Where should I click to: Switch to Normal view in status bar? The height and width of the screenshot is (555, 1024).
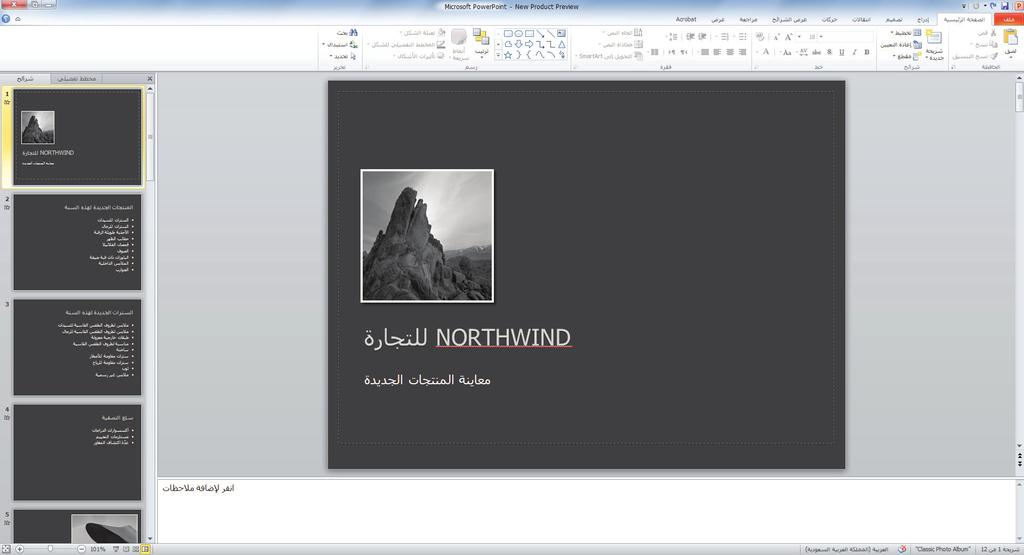[x=145, y=549]
